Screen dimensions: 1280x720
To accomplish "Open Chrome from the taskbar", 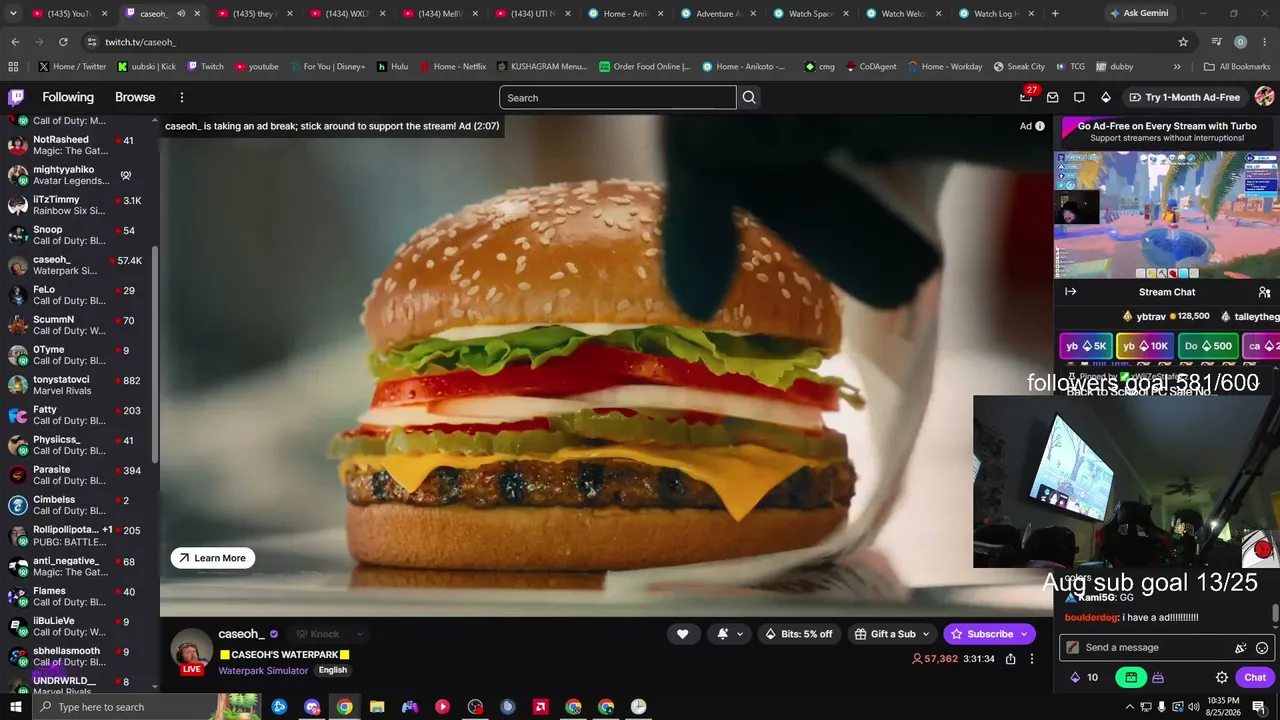I will click(344, 707).
